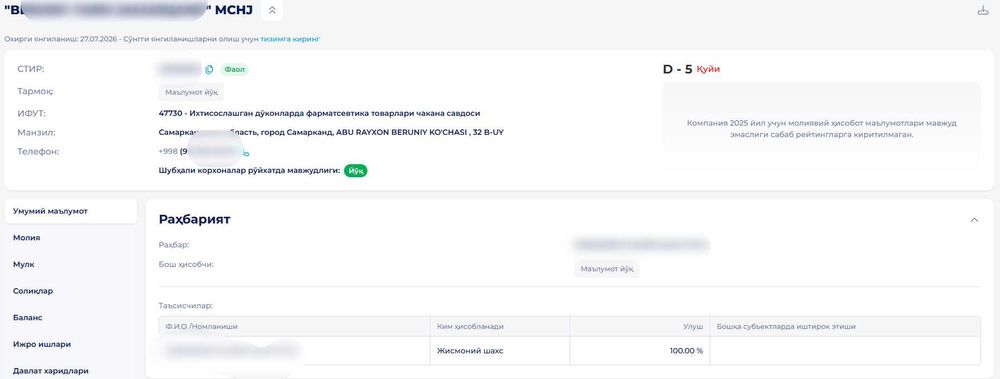Open the 'Ижро ишлари' sidebar section
Viewport: 1000px width, 379px height.
(42, 344)
